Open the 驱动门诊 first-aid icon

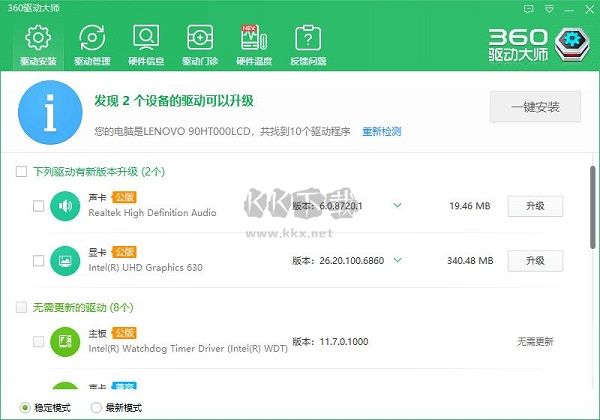[x=200, y=37]
